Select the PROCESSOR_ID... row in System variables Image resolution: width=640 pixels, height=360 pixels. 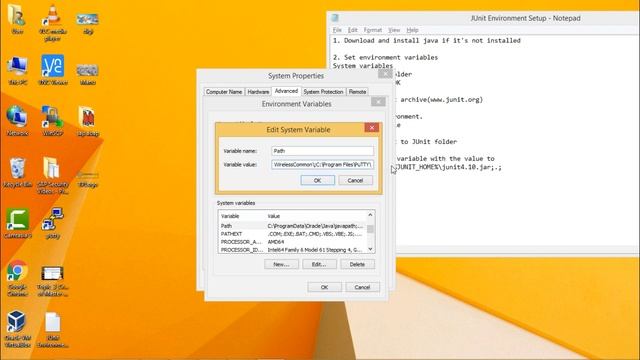[292, 249]
